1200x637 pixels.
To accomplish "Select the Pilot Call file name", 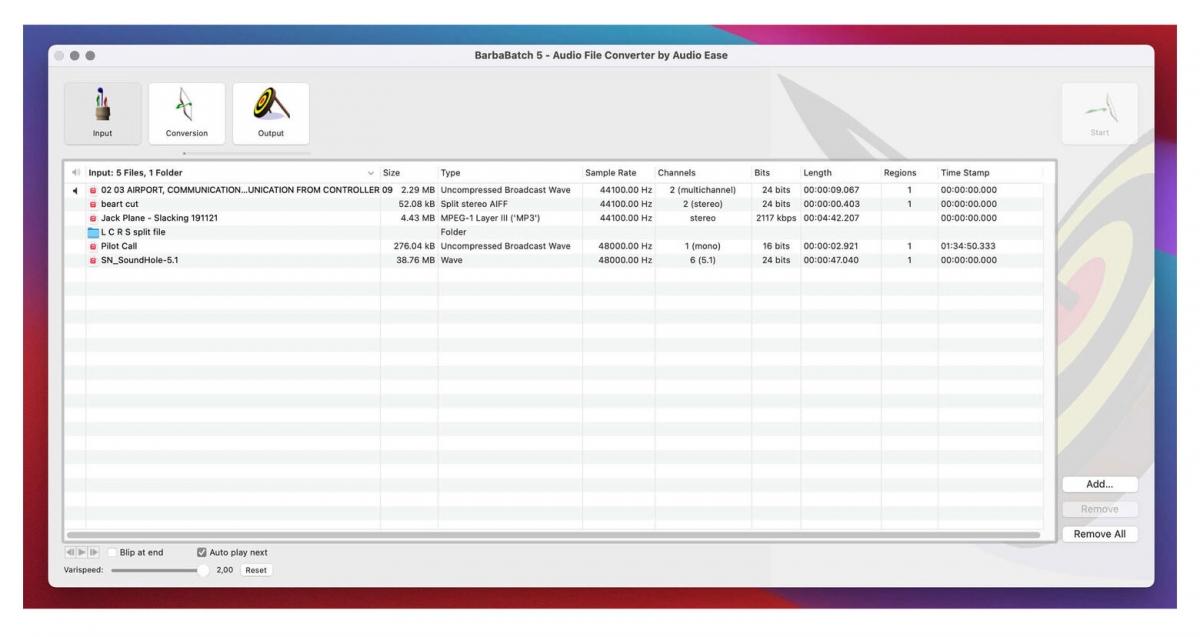I will [x=119, y=246].
